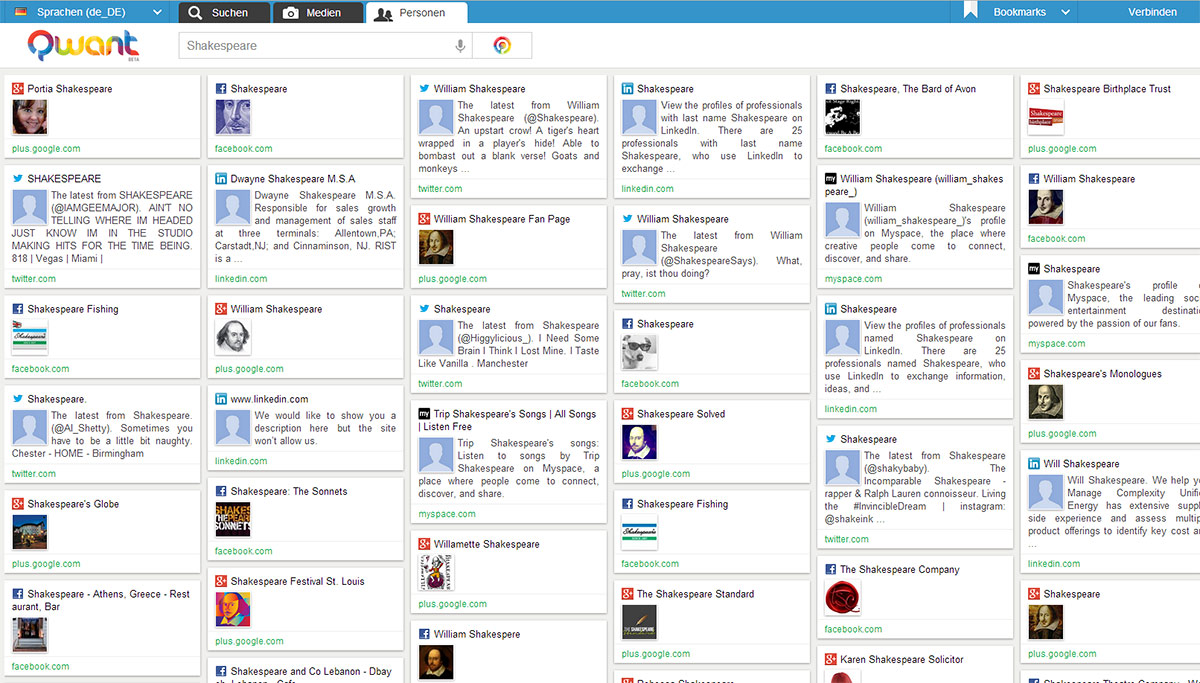Click the German flag icon
The width and height of the screenshot is (1200, 683).
pos(20,12)
